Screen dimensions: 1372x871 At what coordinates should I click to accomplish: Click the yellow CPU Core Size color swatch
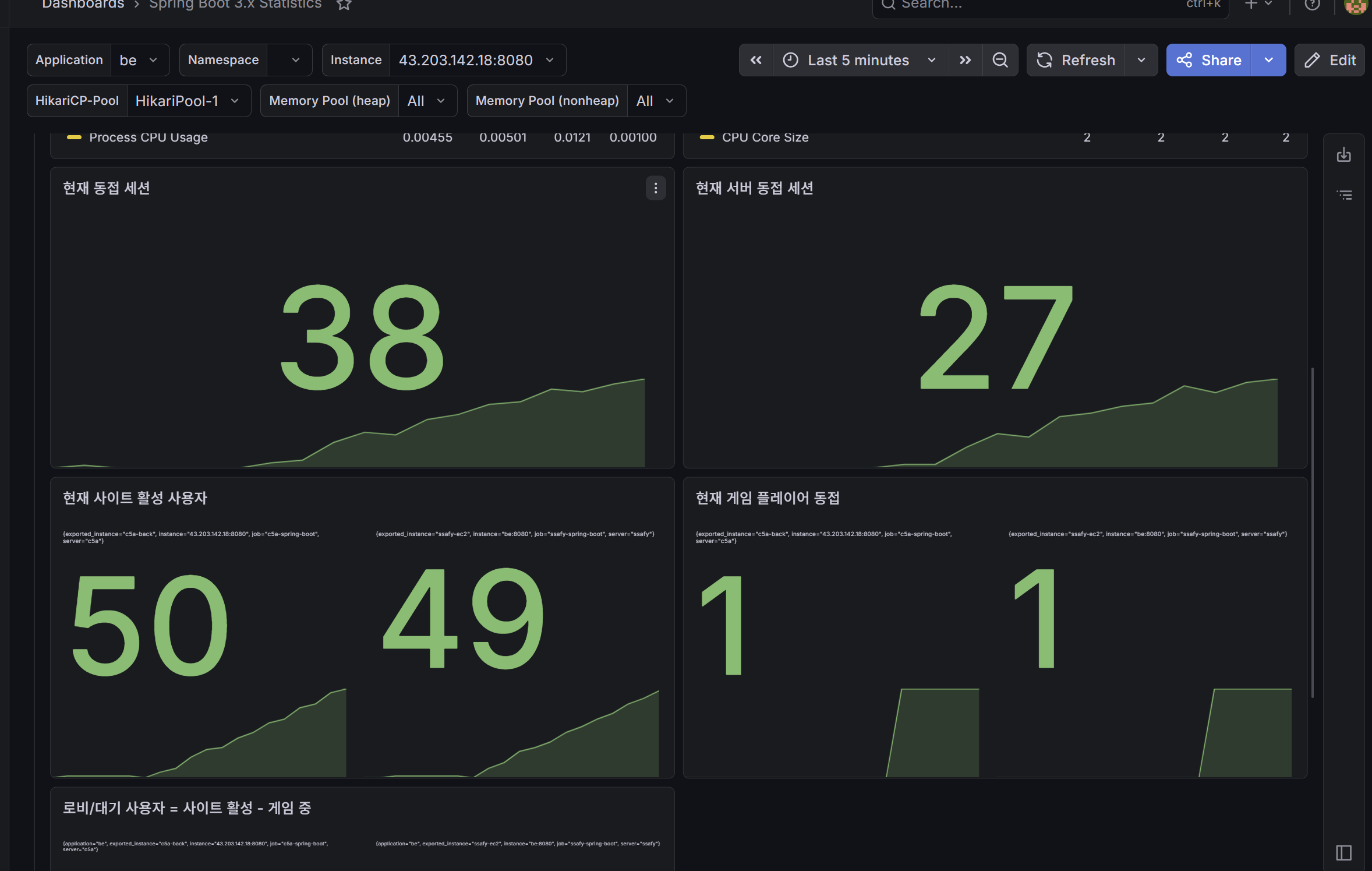tap(707, 137)
